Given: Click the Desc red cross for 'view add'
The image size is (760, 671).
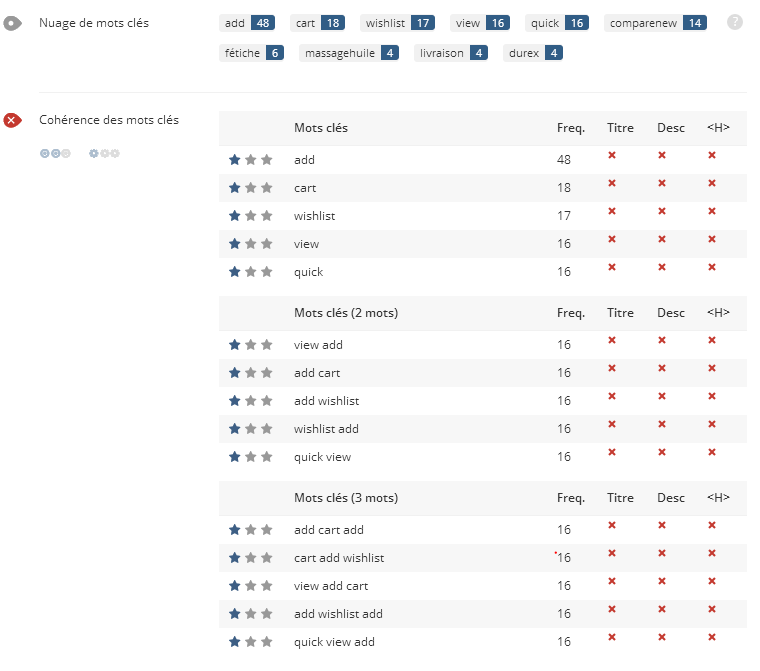Looking at the screenshot, I should click(x=662, y=340).
